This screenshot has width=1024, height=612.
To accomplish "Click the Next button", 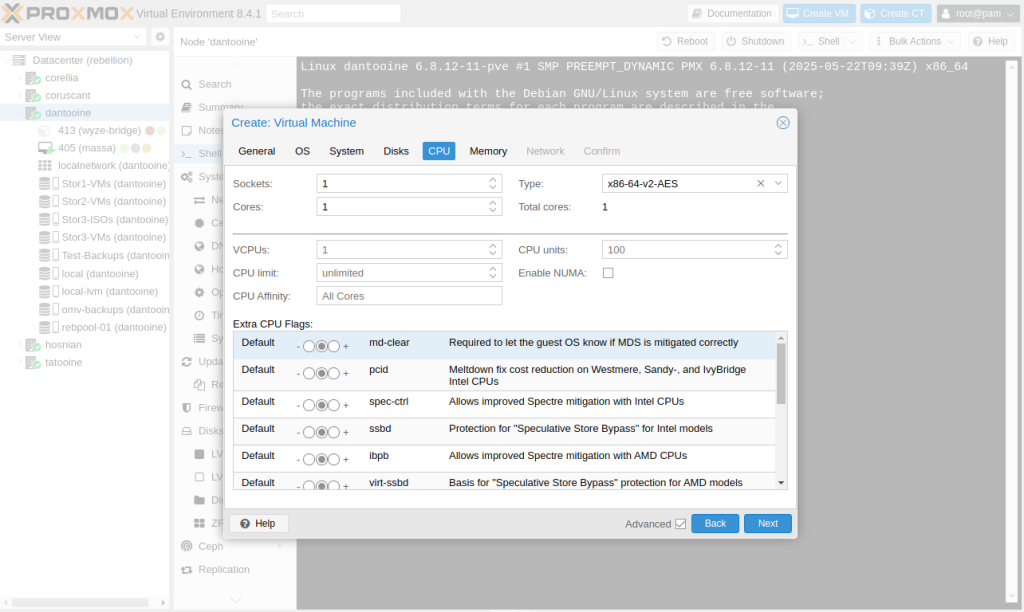I will pos(767,523).
